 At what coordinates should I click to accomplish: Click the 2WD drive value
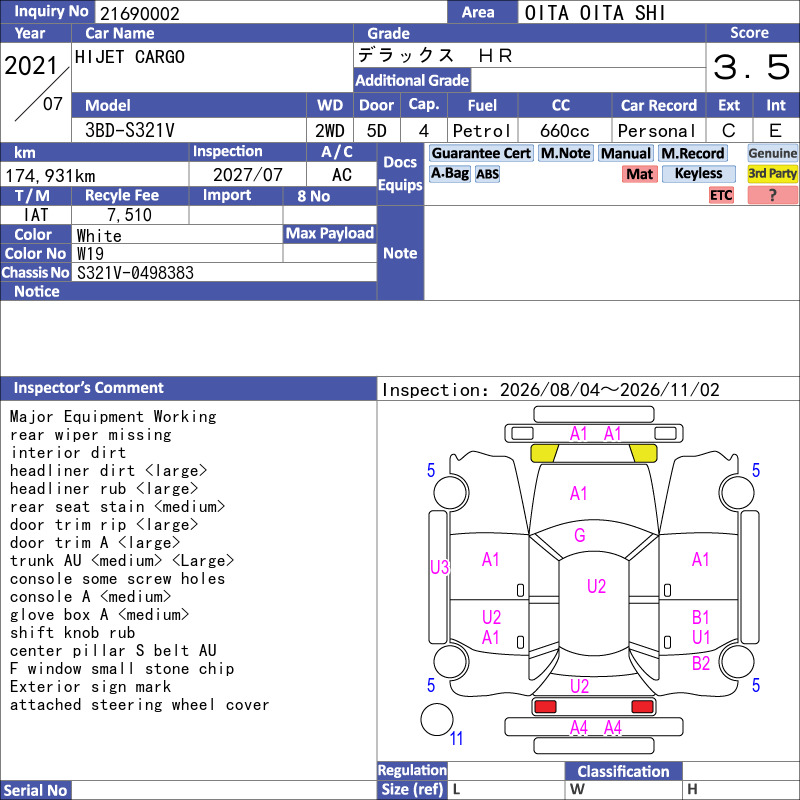[330, 131]
